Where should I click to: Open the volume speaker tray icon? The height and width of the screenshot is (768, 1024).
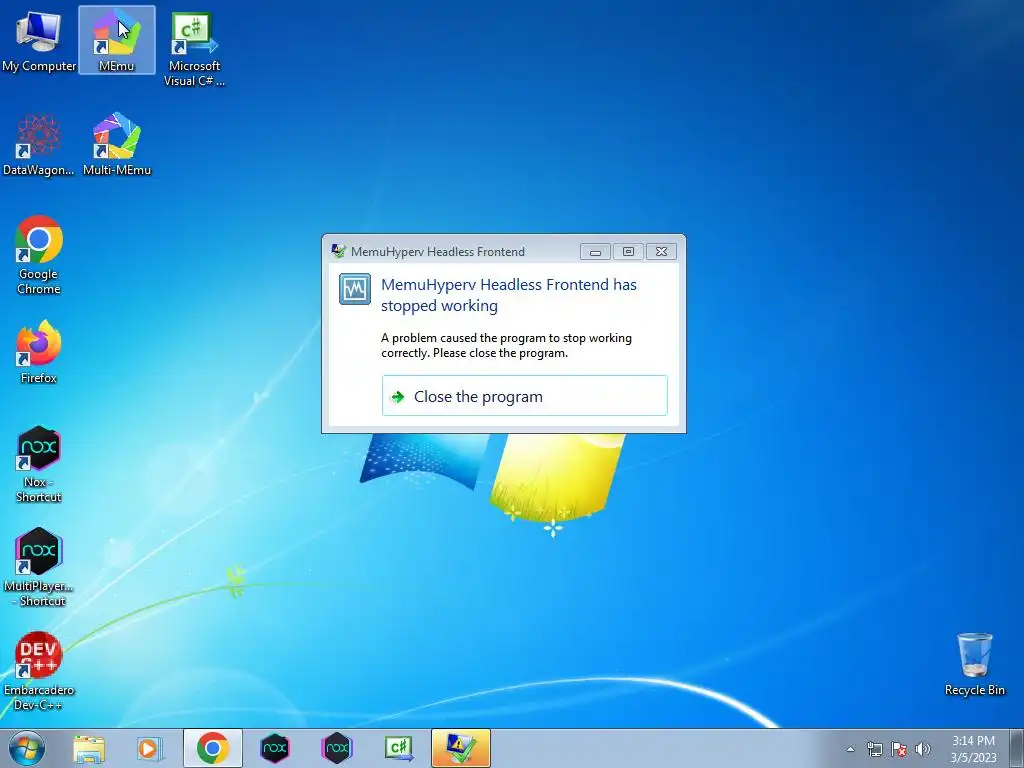click(923, 749)
